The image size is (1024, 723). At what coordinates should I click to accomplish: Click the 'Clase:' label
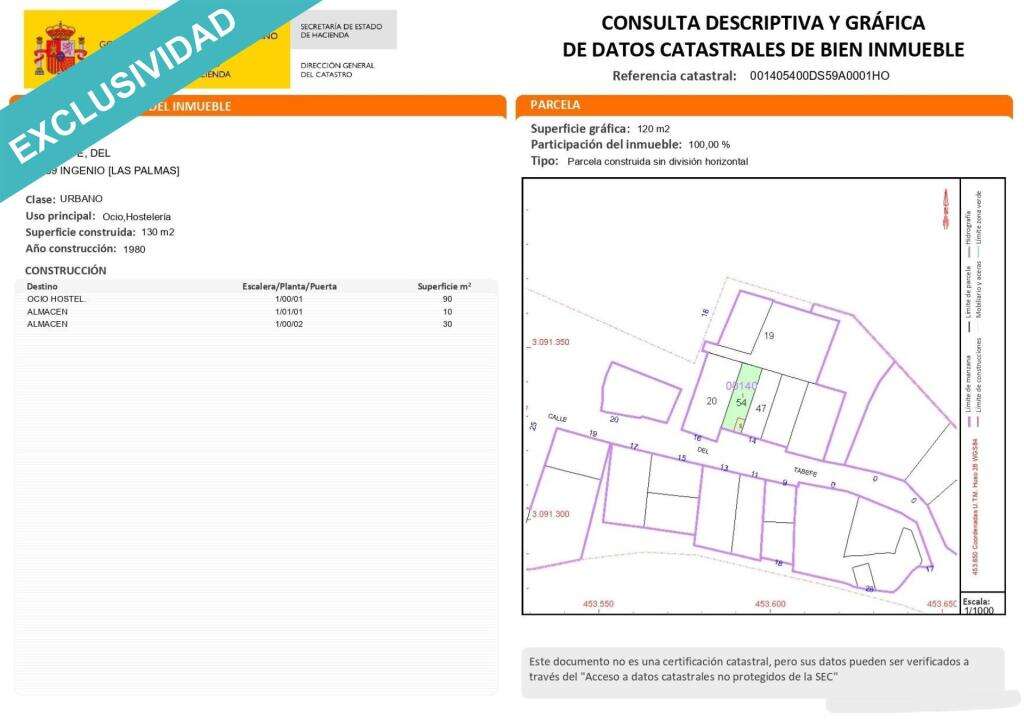[40, 199]
